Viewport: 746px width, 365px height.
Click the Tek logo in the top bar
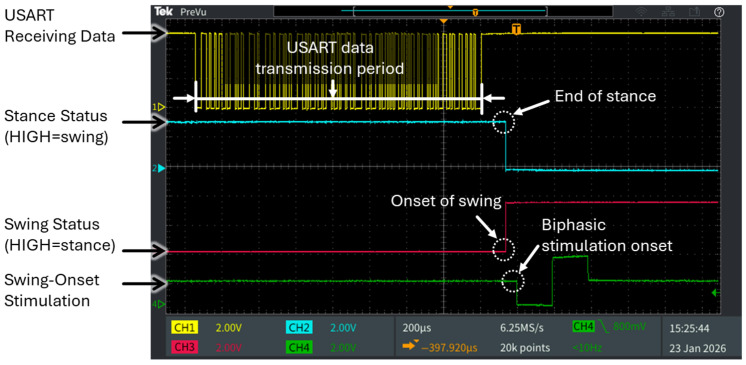click(x=164, y=11)
